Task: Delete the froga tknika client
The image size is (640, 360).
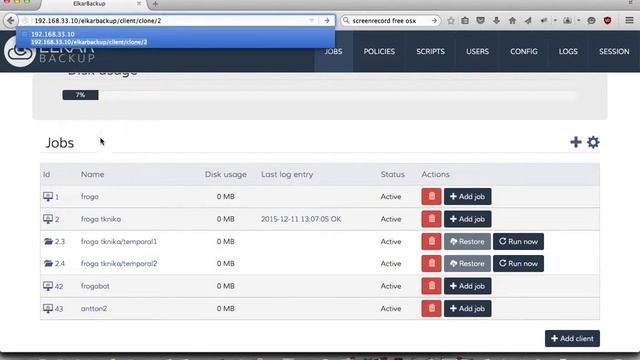Action: pyautogui.click(x=431, y=219)
